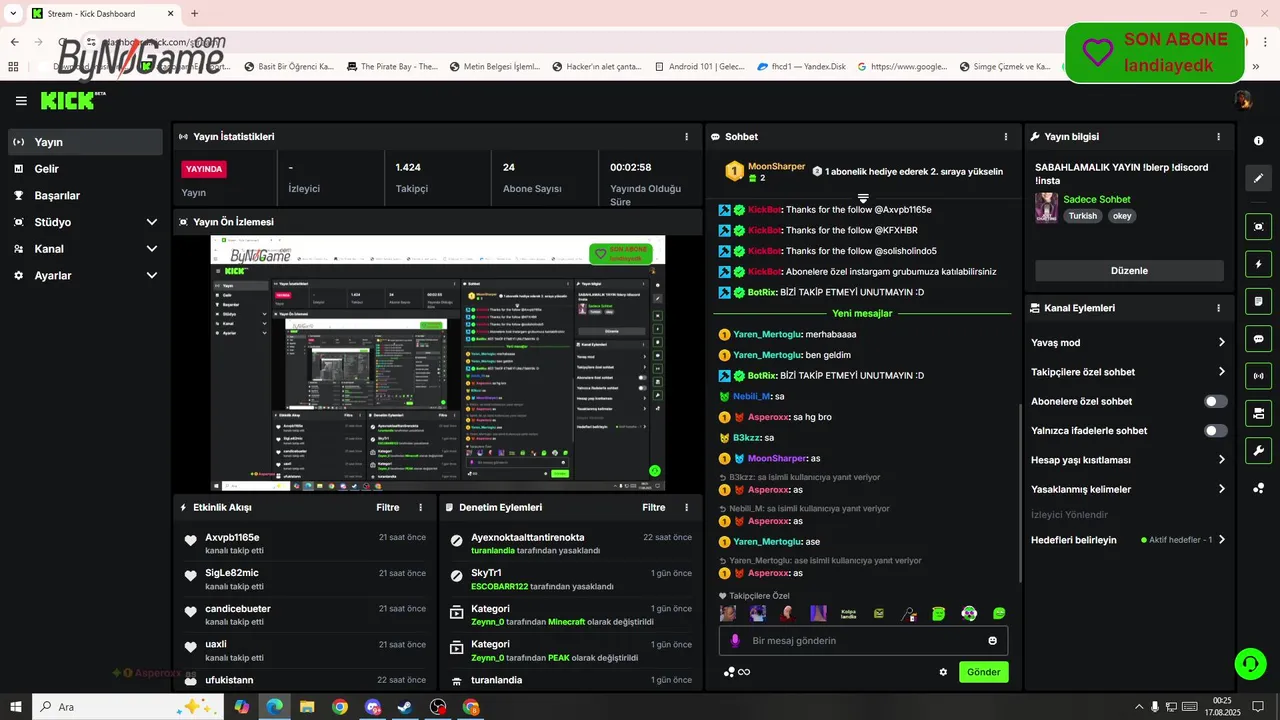
Task: Open File Explorer from the taskbar
Action: [307, 707]
